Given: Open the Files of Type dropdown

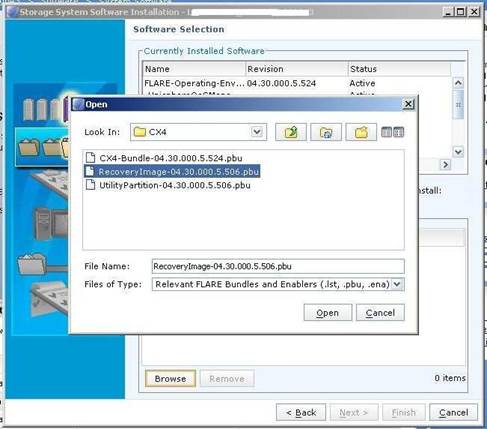Looking at the screenshot, I should click(x=397, y=284).
